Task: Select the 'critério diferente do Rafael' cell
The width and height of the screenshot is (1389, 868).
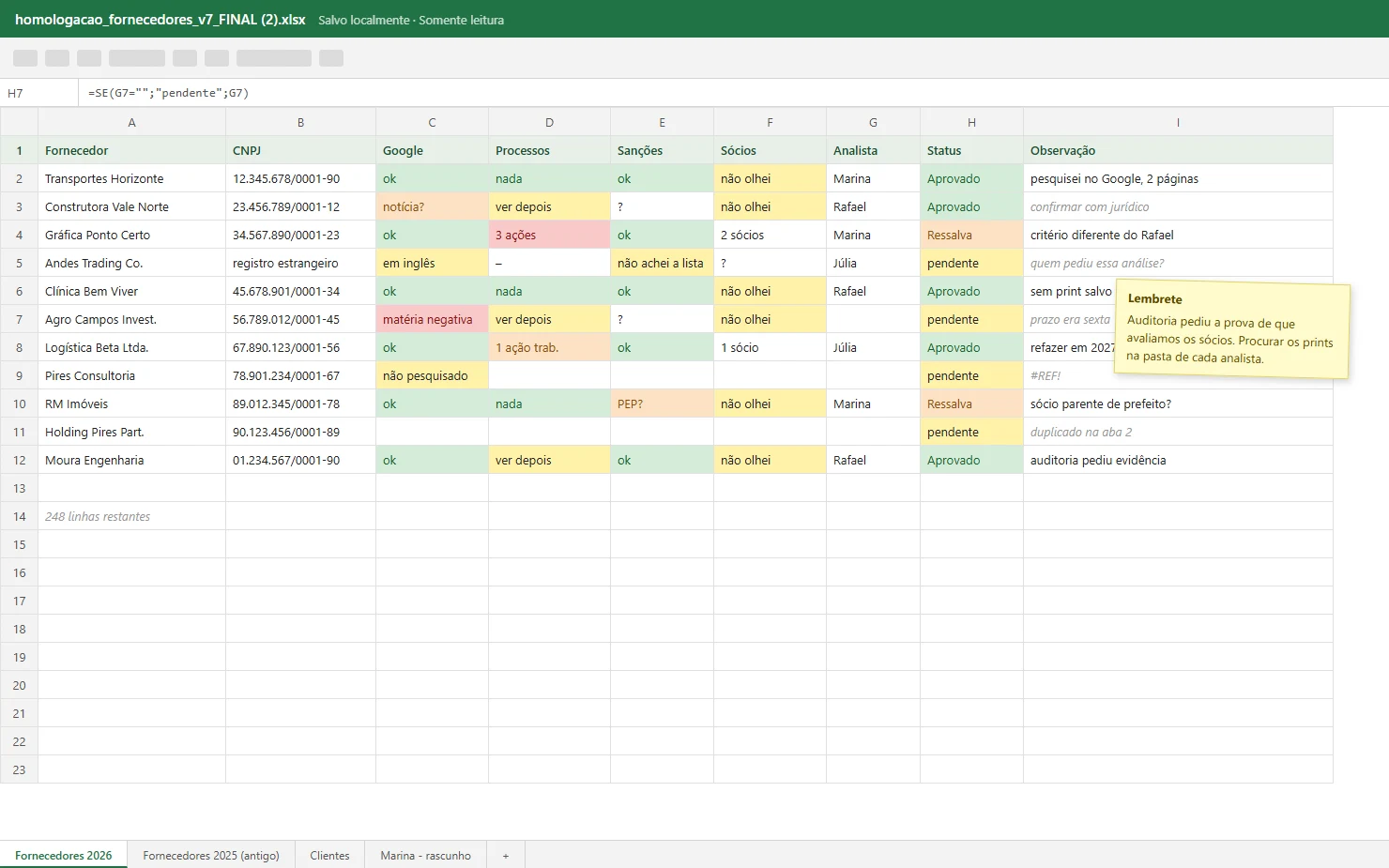Action: click(1178, 235)
